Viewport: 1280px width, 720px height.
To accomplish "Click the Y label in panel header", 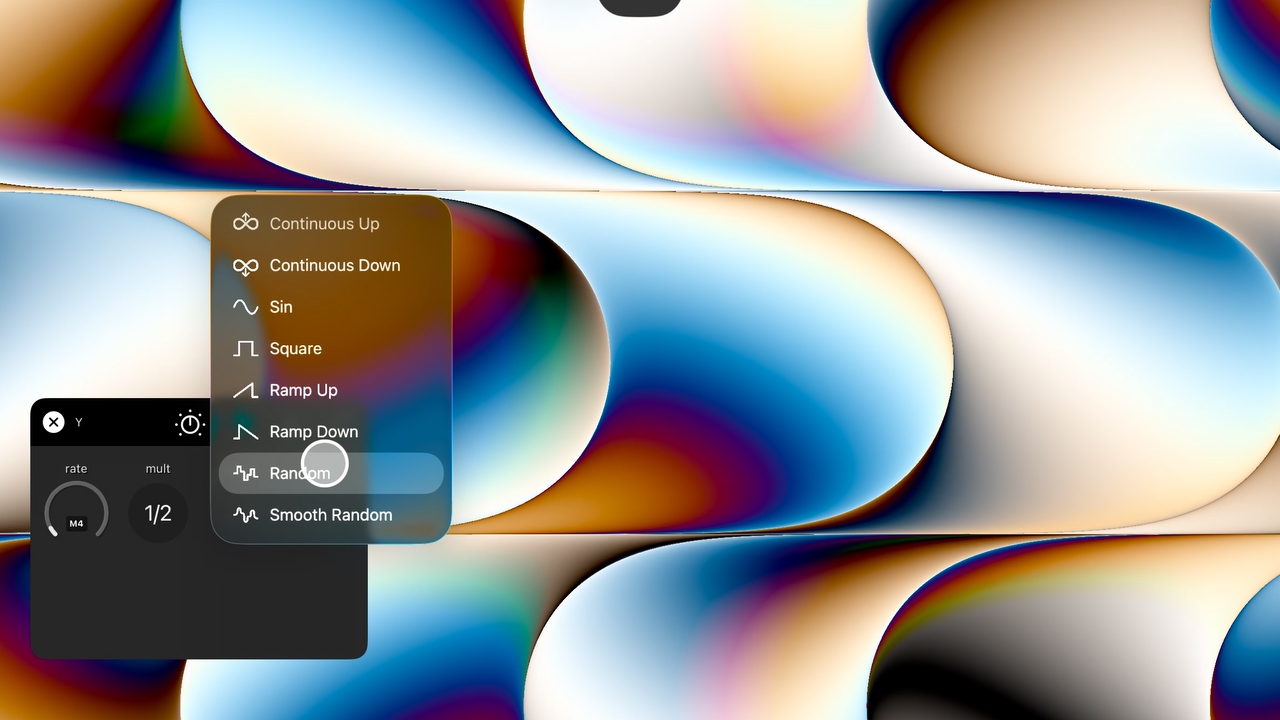I will click(79, 423).
